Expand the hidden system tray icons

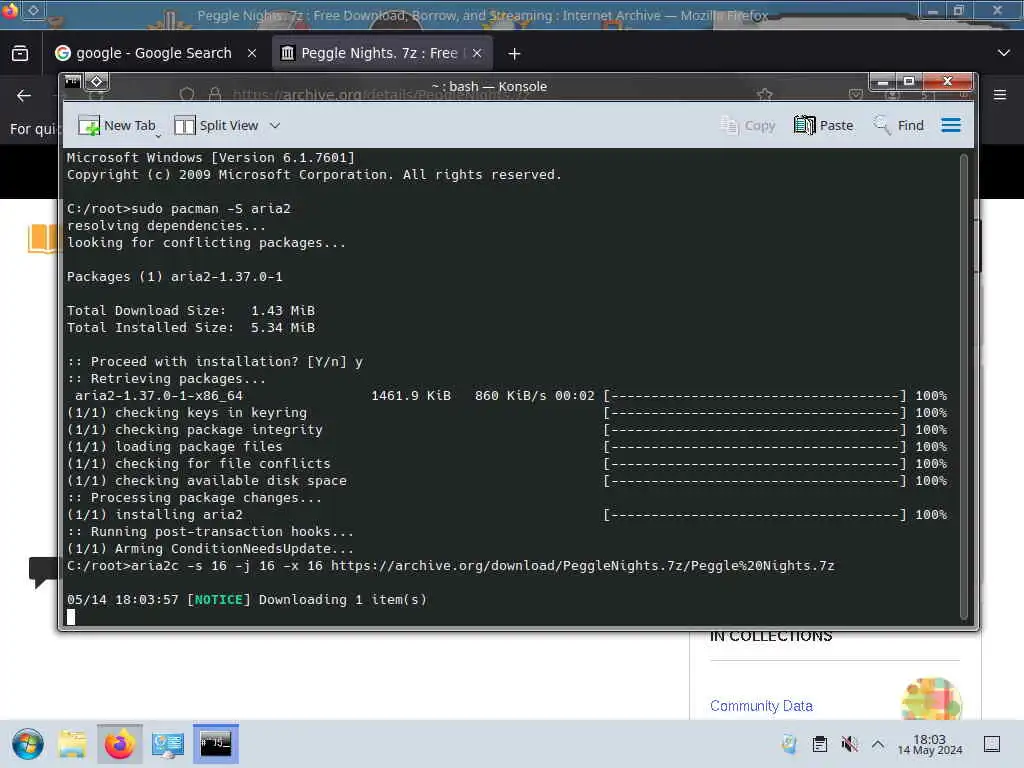click(x=878, y=744)
